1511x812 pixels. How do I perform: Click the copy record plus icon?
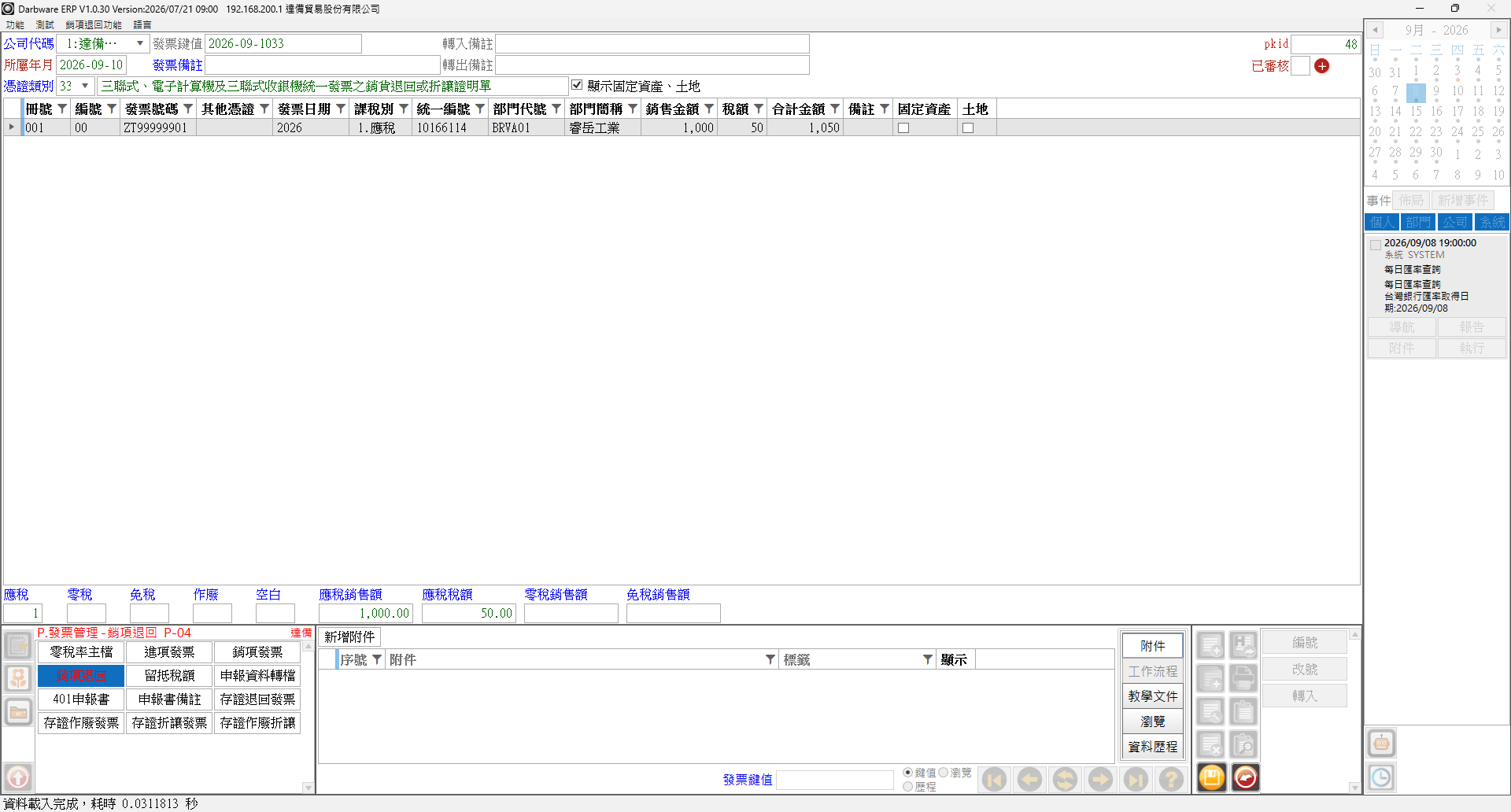point(1211,679)
